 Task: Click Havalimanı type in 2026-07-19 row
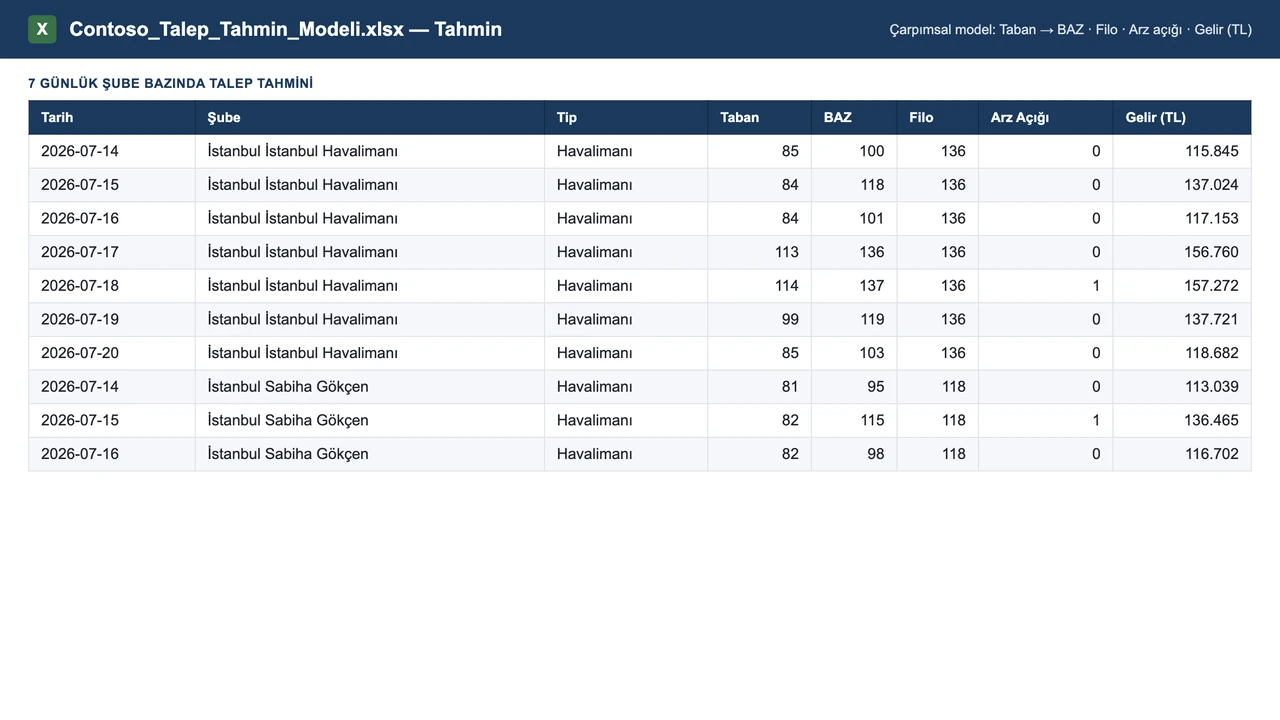595,319
